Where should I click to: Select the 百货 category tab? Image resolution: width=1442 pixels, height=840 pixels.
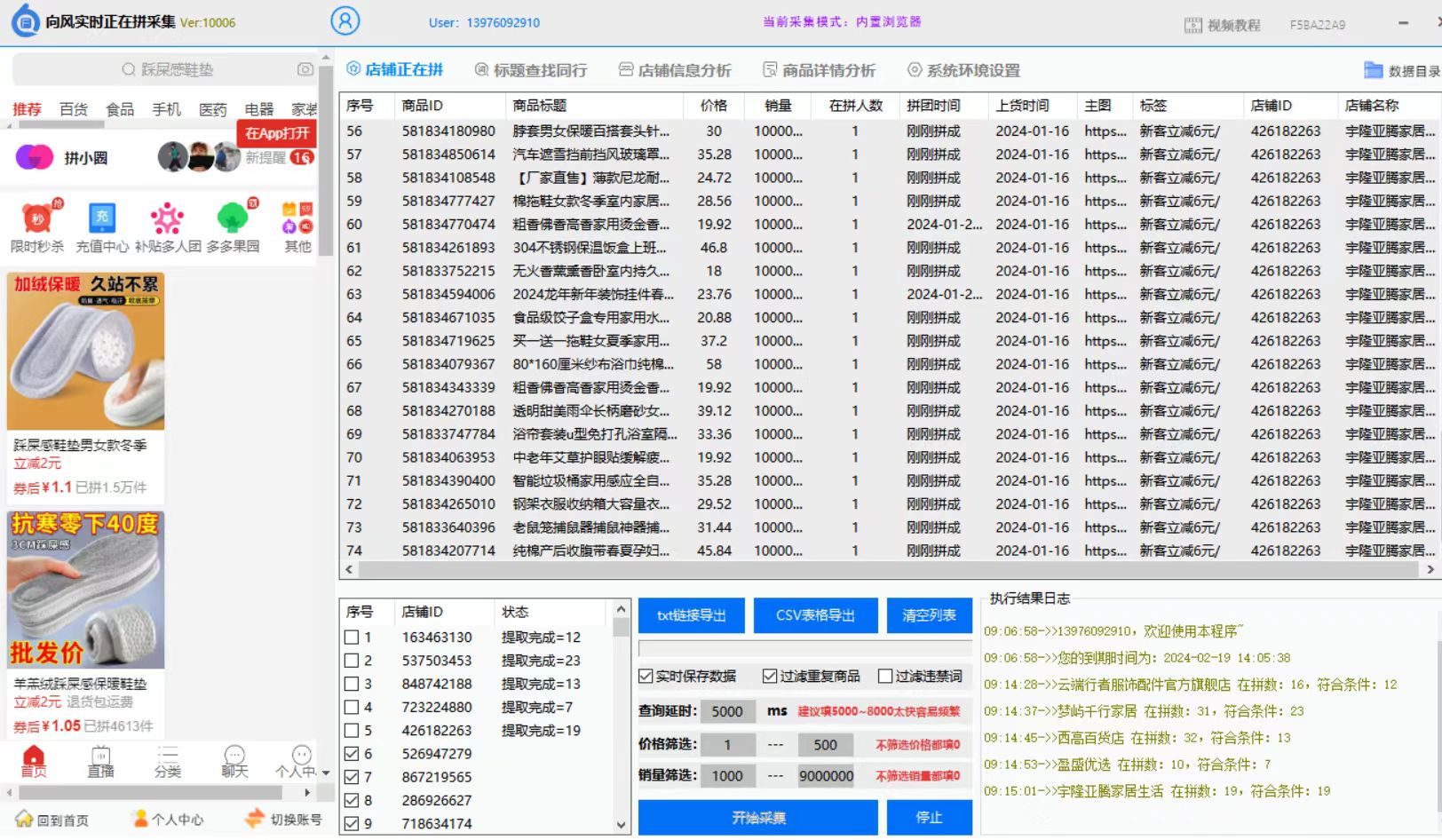pos(74,109)
